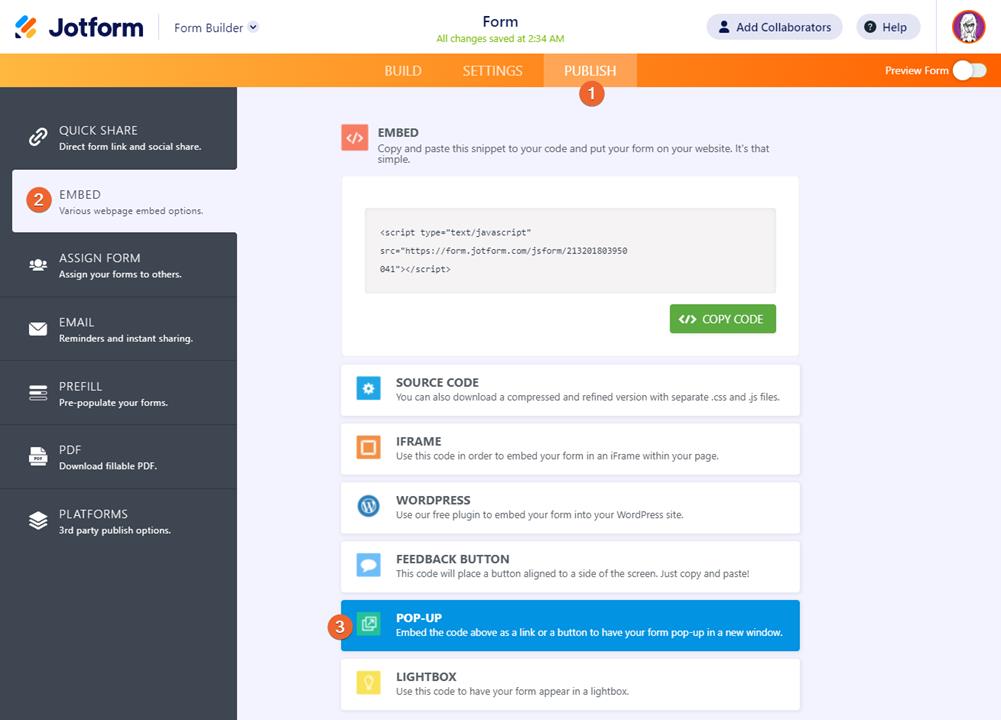This screenshot has width=1001, height=720.
Task: Select the POP-UP embed option
Action: click(570, 626)
